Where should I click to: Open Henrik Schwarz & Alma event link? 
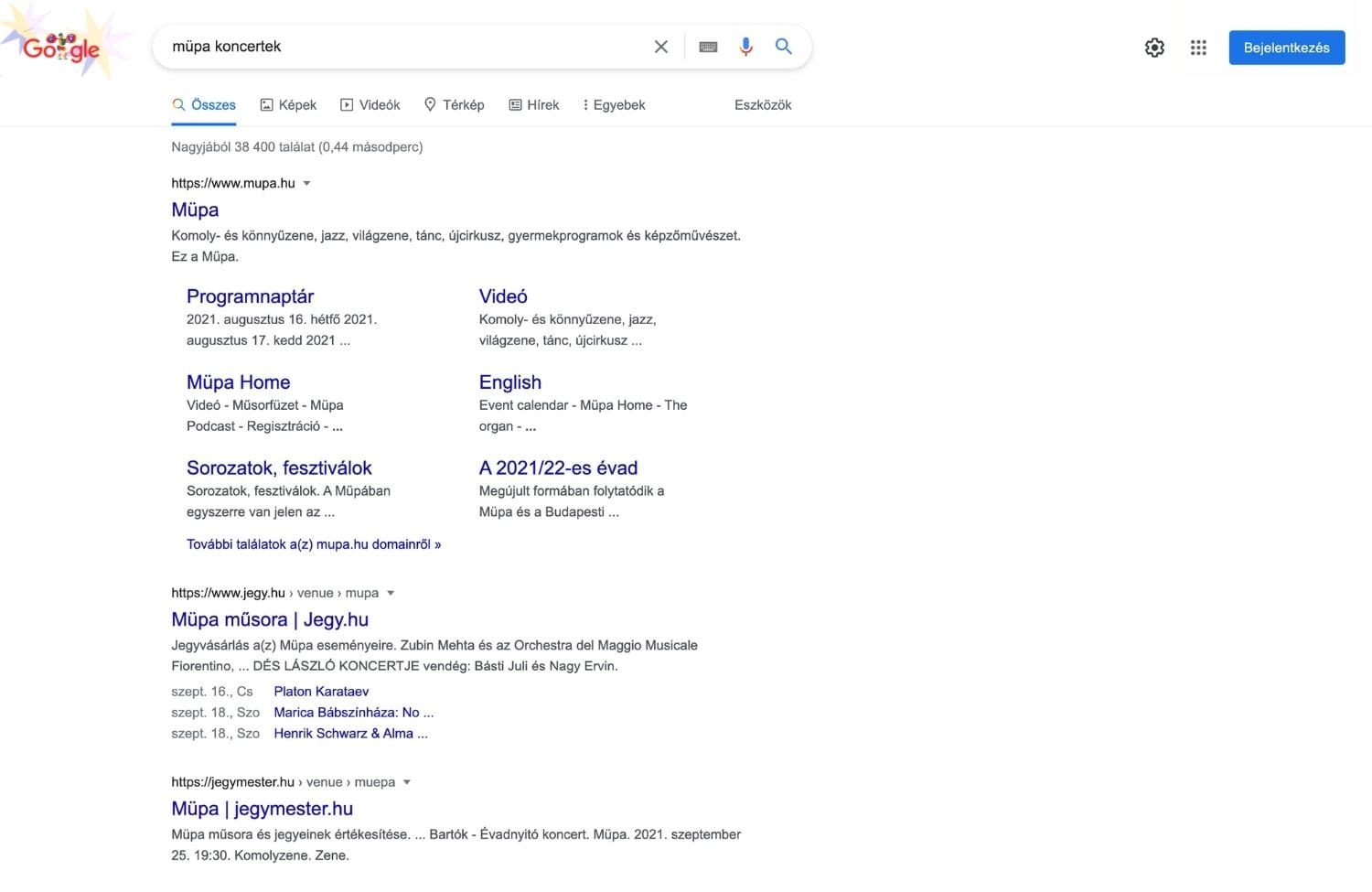[x=350, y=734]
